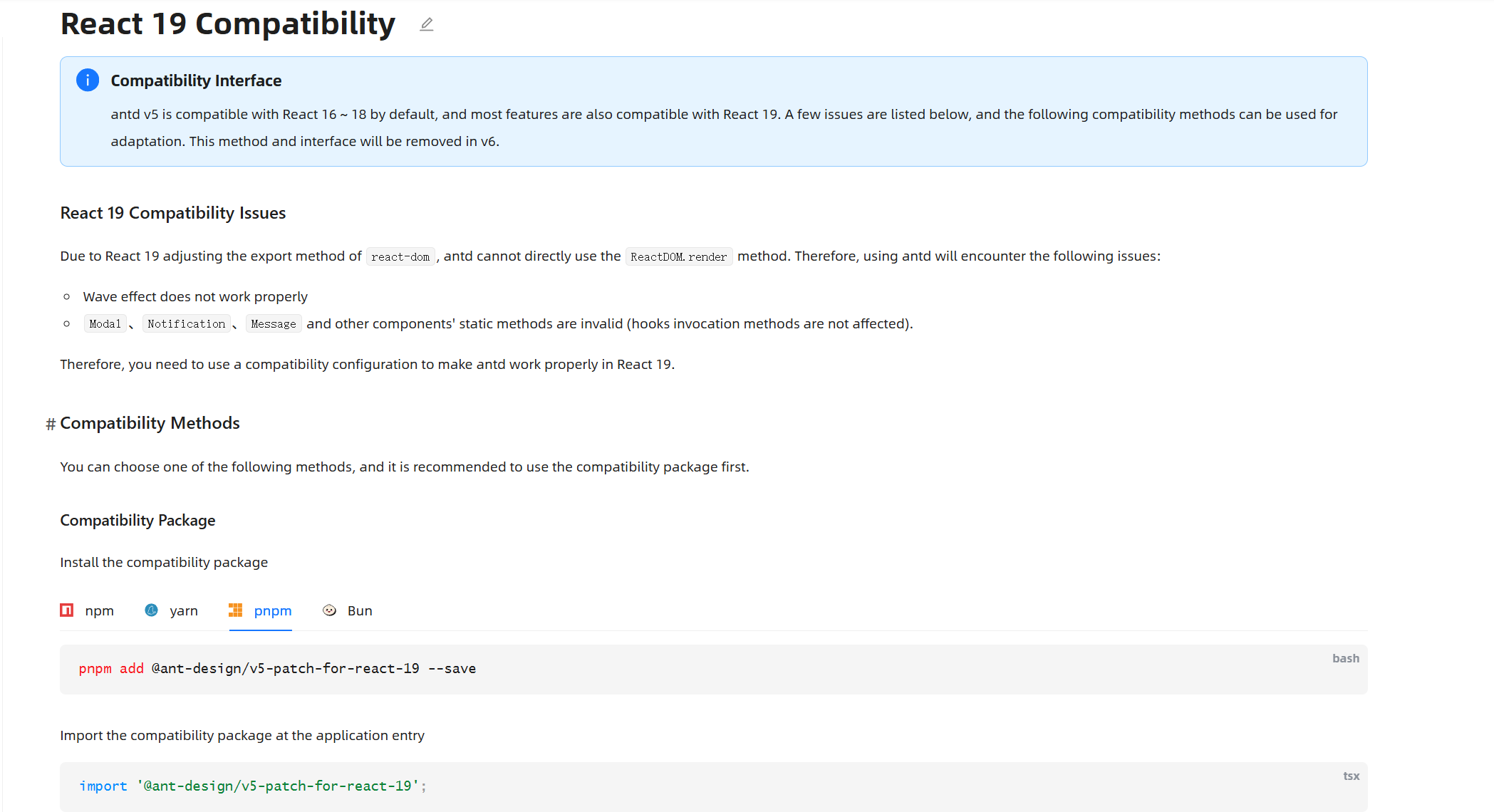The image size is (1494, 812).
Task: Click the pnpm add command code line
Action: pos(277,669)
